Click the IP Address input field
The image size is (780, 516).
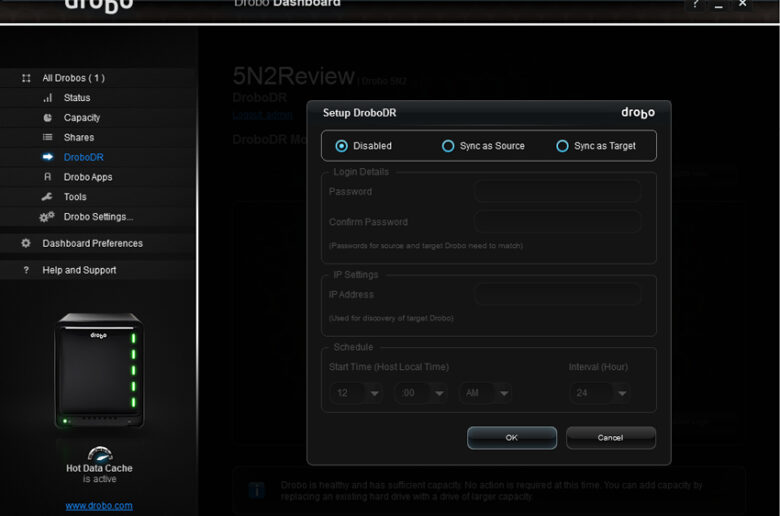tap(557, 295)
